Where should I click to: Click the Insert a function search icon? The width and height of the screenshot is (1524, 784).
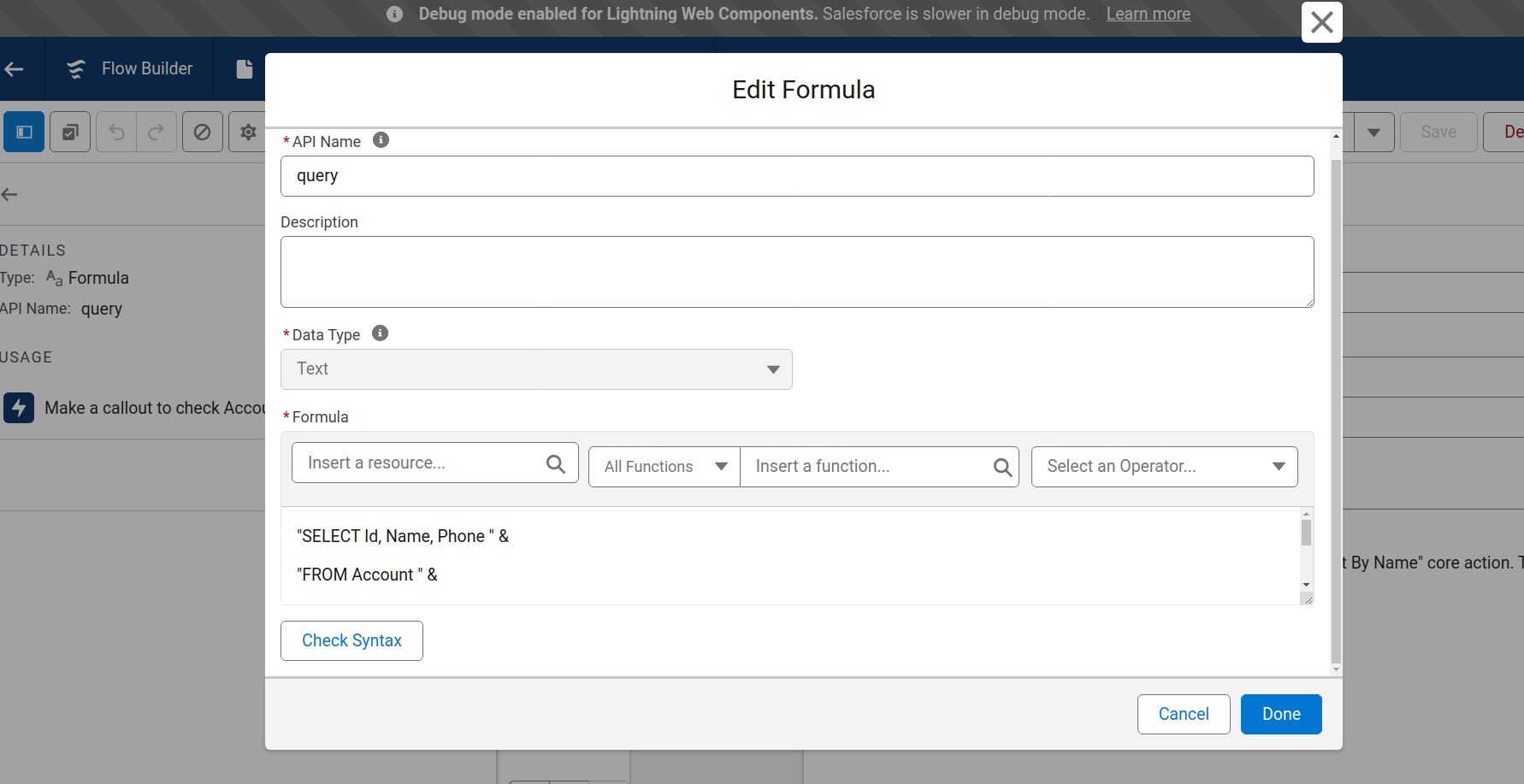point(1001,467)
